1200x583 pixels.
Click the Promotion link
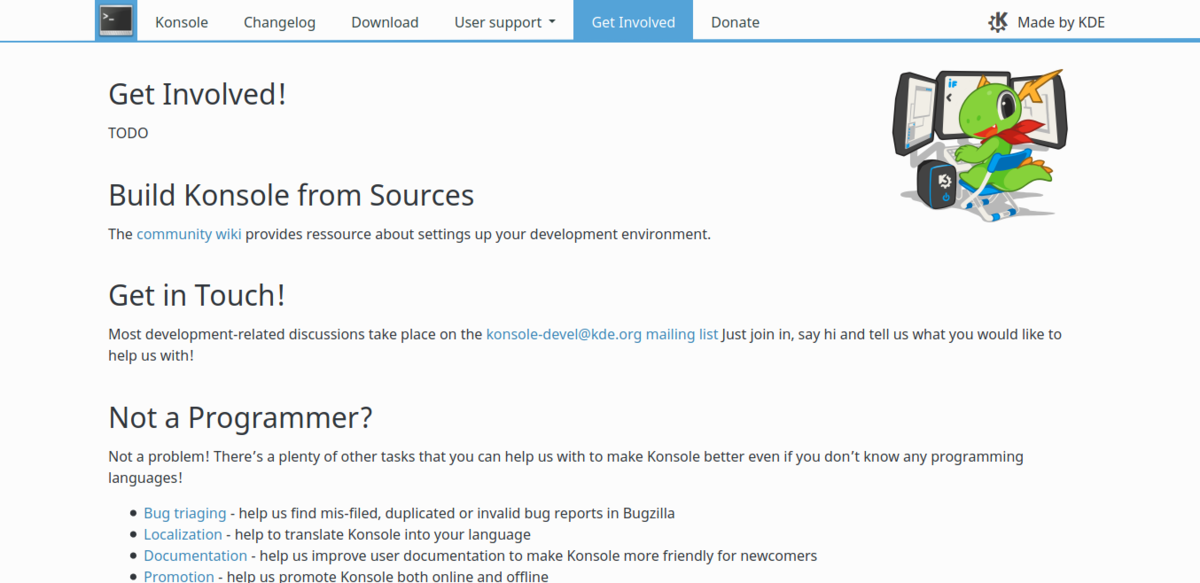[x=179, y=576]
